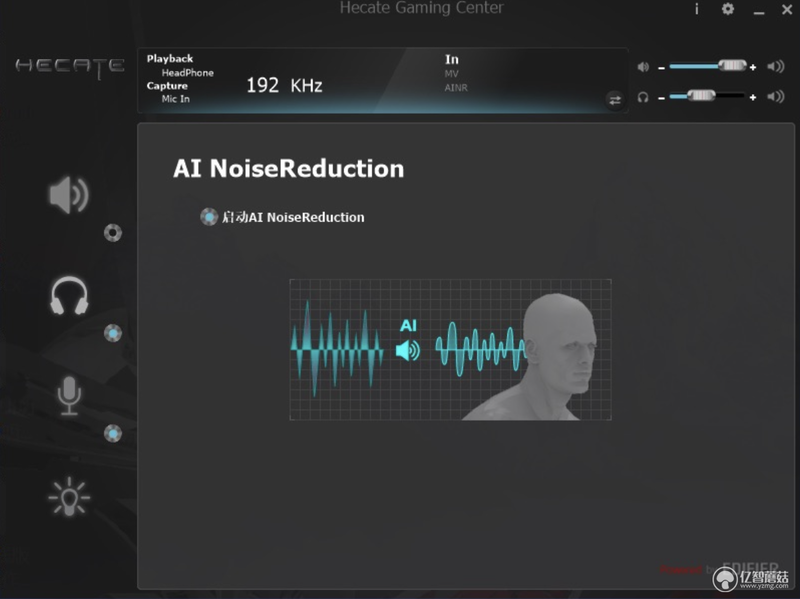The width and height of the screenshot is (800, 599).
Task: Click max volume icon on speaker row
Action: tap(776, 66)
